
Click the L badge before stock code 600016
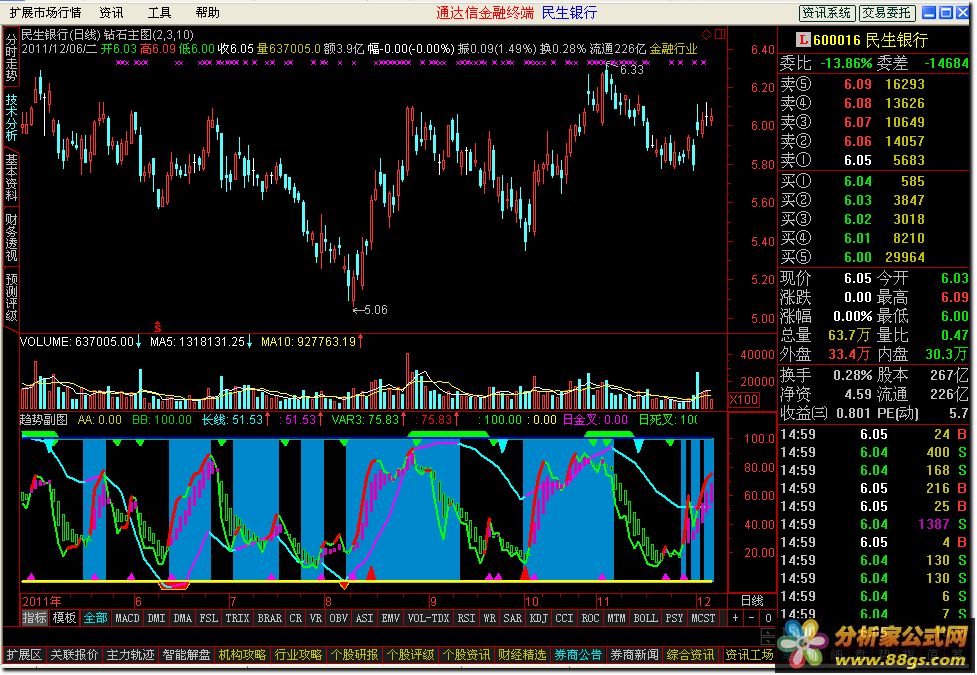(x=803, y=40)
